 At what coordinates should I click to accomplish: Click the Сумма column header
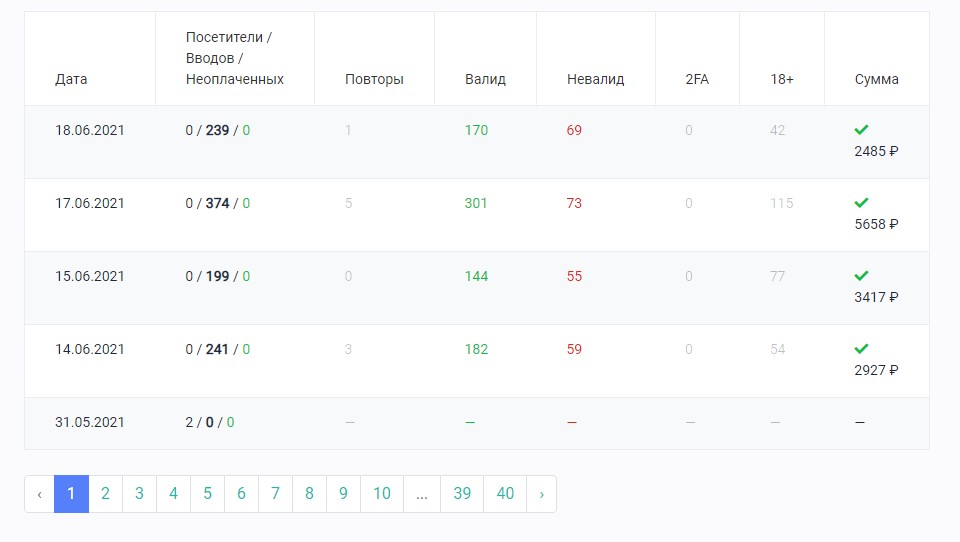point(876,80)
